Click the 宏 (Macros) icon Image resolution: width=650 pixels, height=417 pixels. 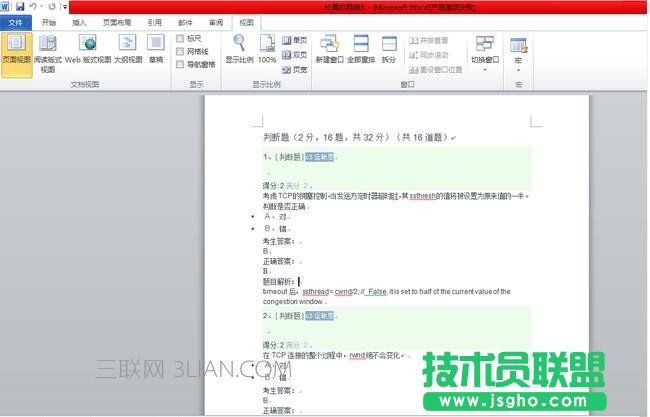518,45
